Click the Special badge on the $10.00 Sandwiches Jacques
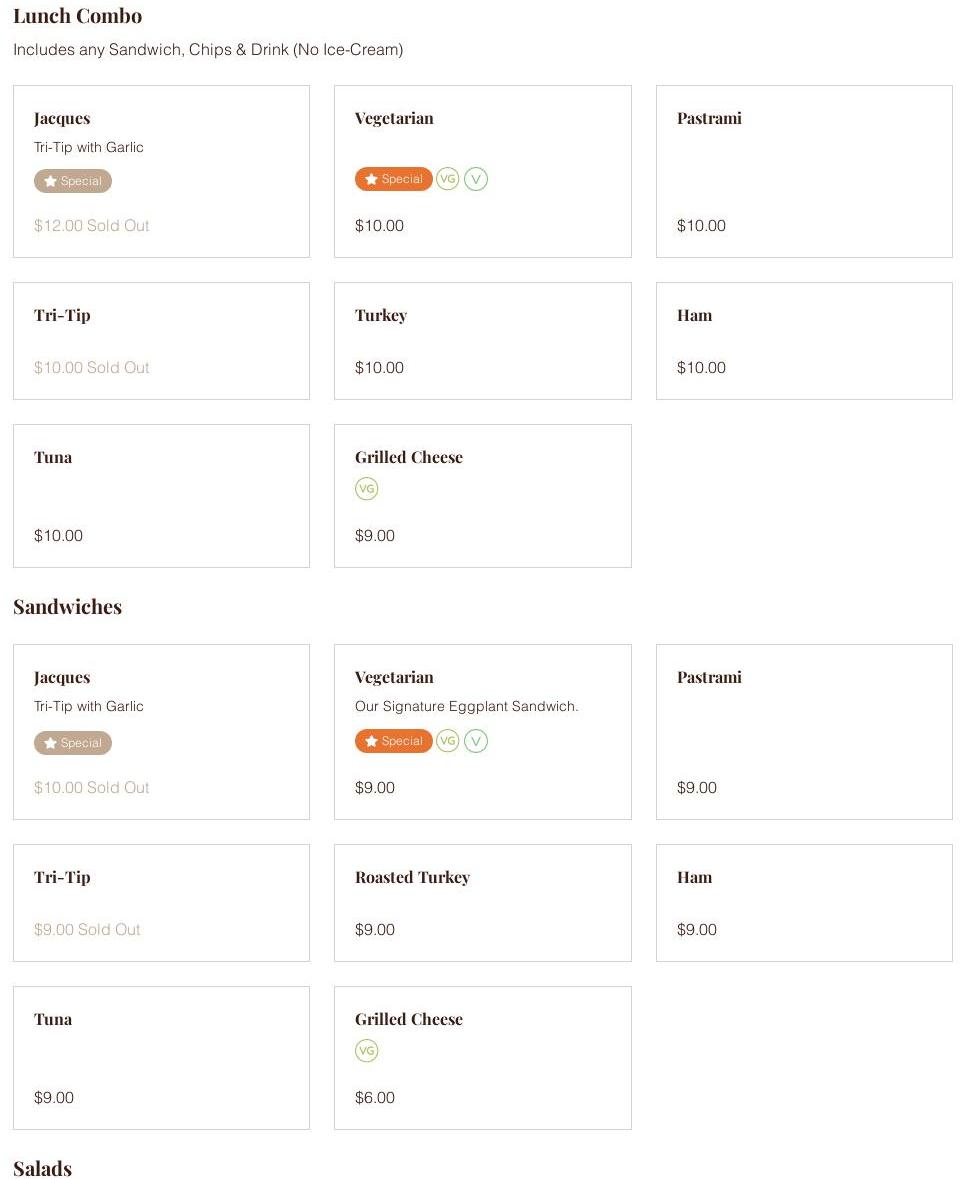The height and width of the screenshot is (1179, 965). tap(73, 743)
